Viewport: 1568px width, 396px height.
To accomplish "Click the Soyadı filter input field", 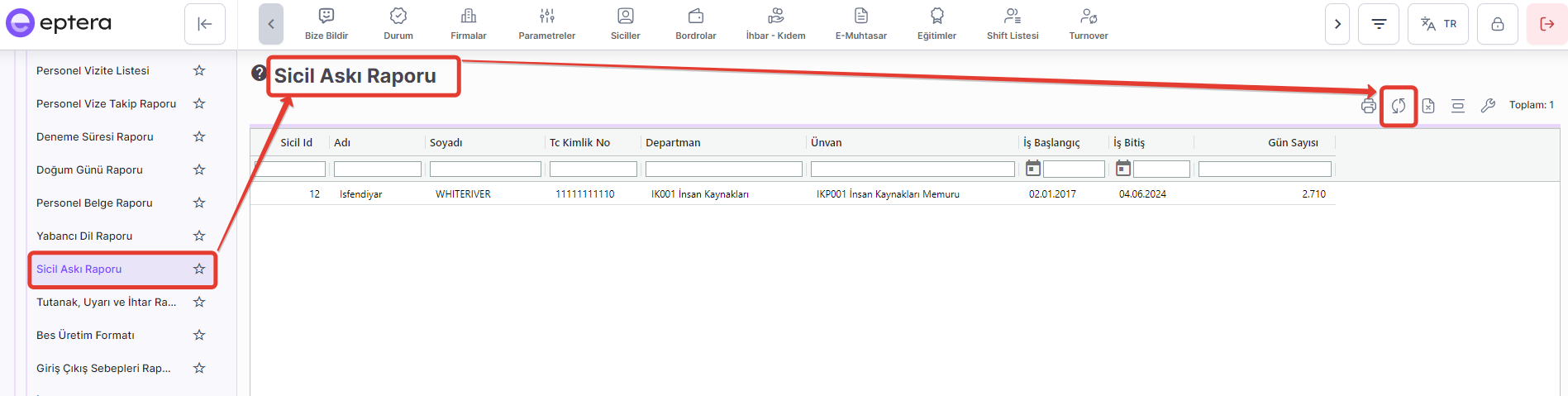I will pos(485,169).
